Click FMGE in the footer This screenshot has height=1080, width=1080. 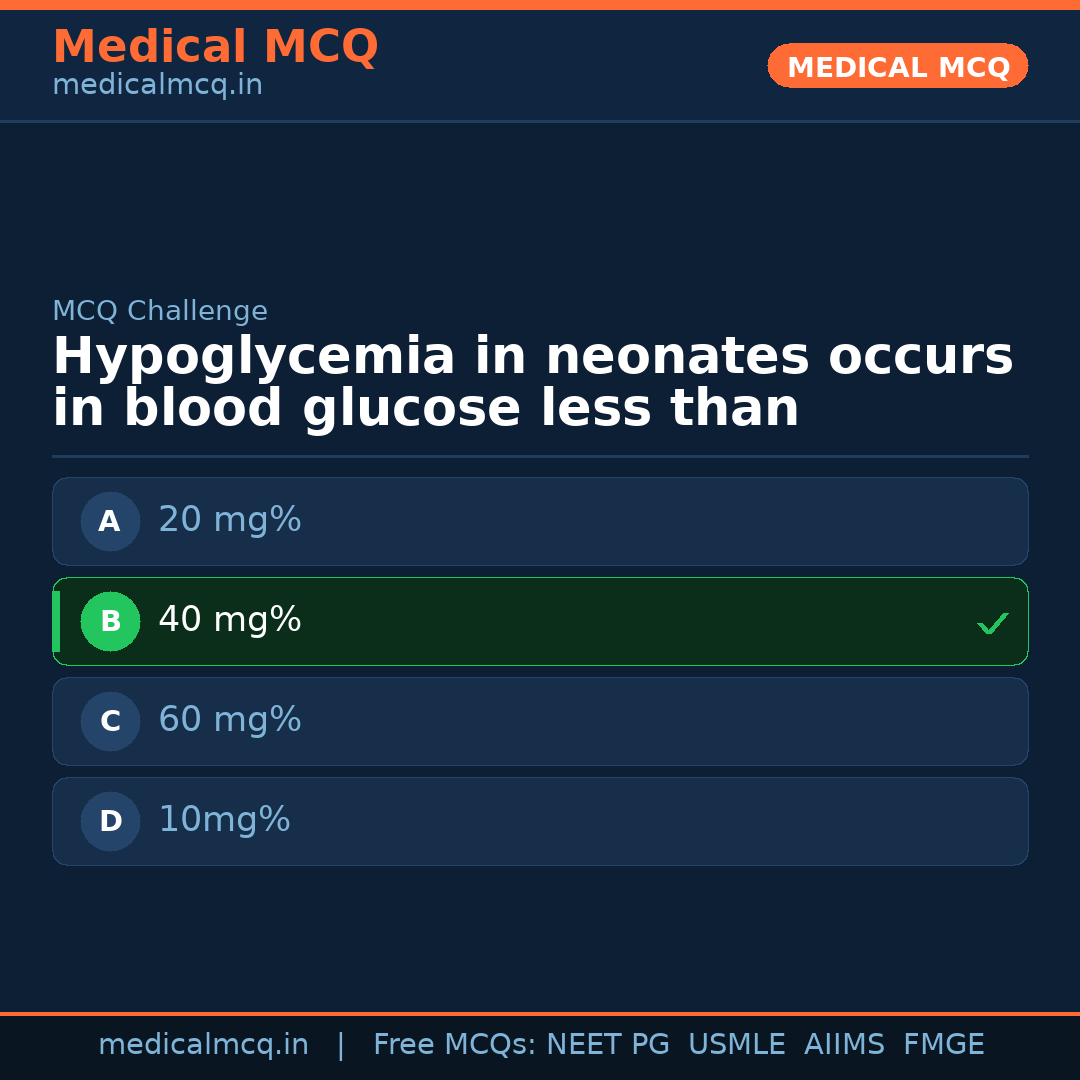coord(943,1045)
